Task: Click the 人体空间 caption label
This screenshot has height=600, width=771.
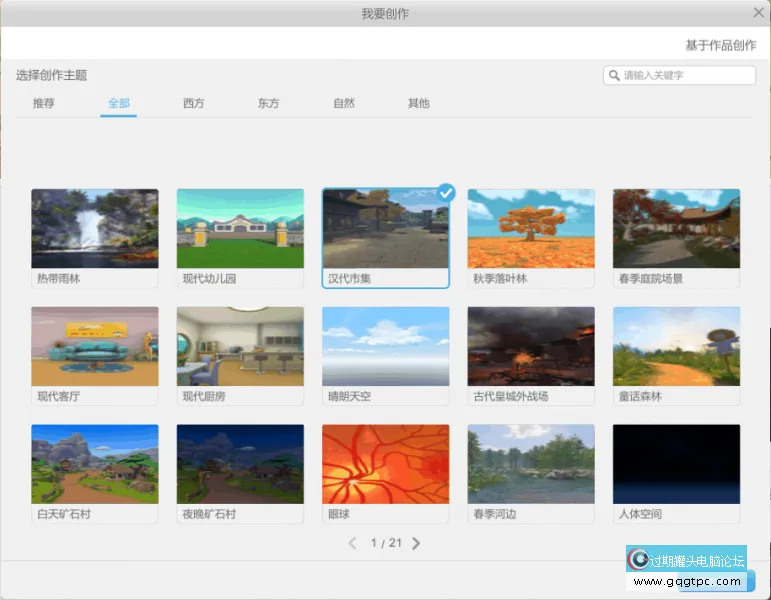Action: pyautogui.click(x=640, y=514)
